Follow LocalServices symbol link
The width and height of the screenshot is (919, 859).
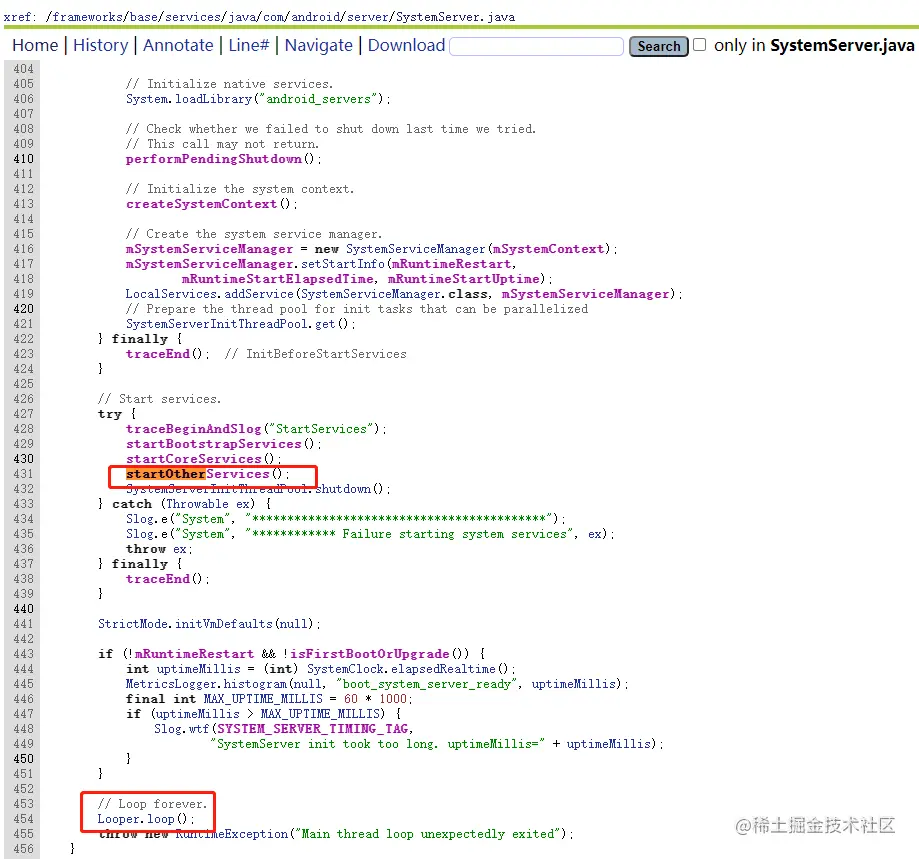point(171,294)
